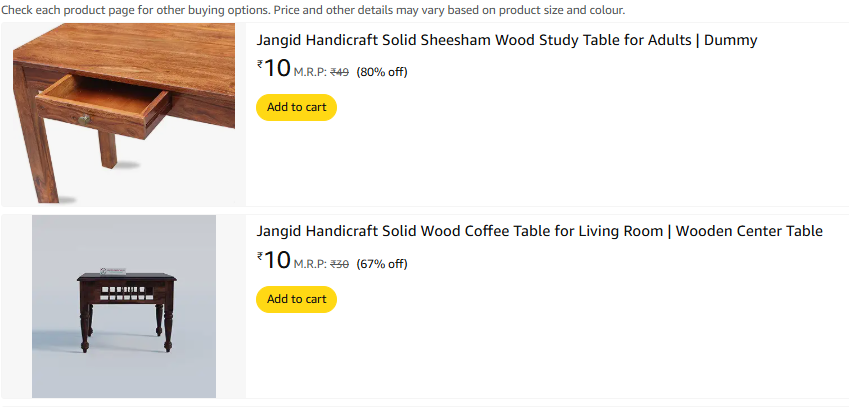
Task: Open the Sheesham Wood Study Table product image
Action: [124, 113]
